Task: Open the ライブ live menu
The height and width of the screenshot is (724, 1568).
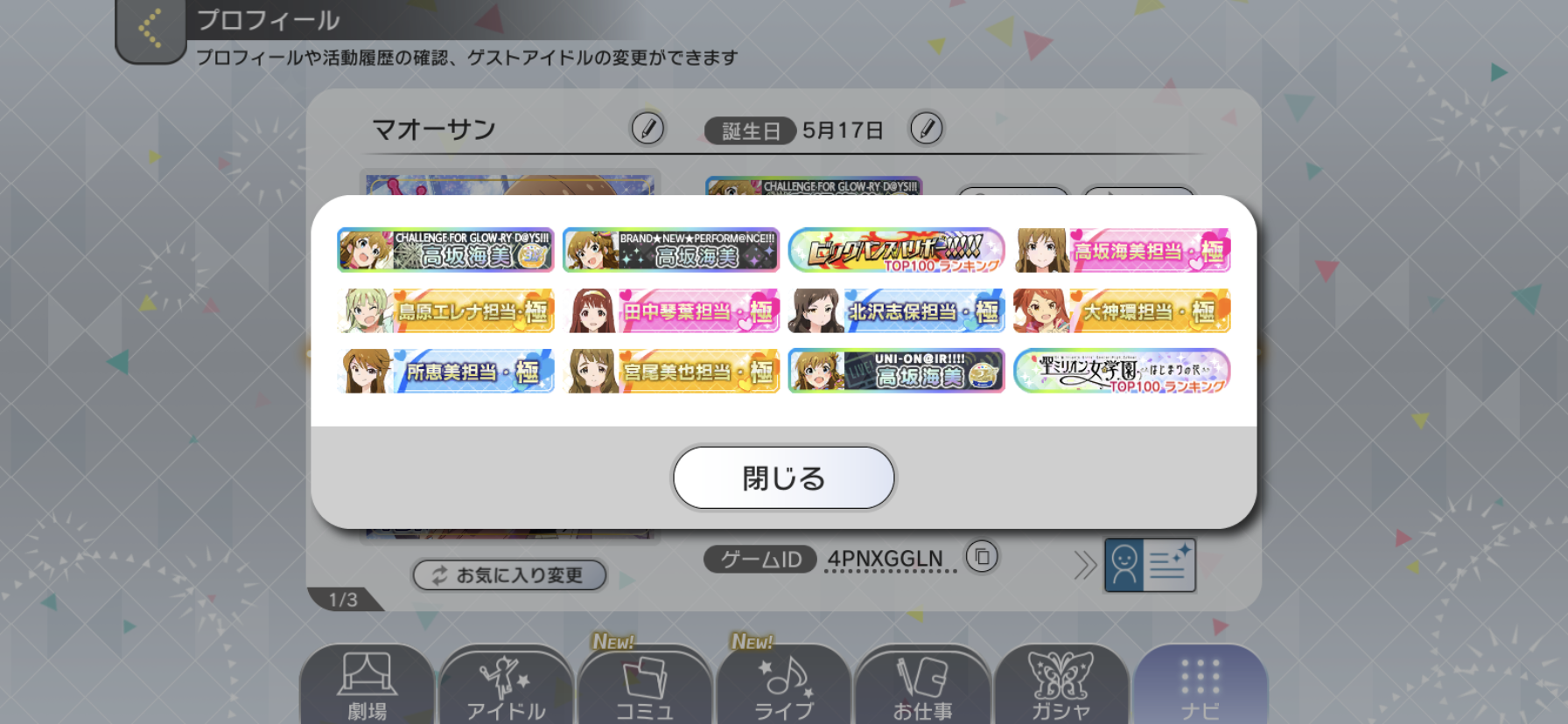Action: point(784,686)
